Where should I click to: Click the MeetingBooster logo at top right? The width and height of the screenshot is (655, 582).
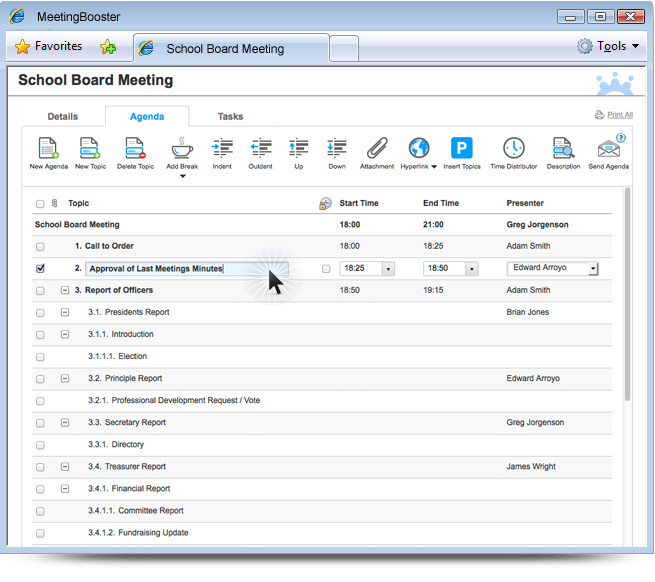point(615,83)
